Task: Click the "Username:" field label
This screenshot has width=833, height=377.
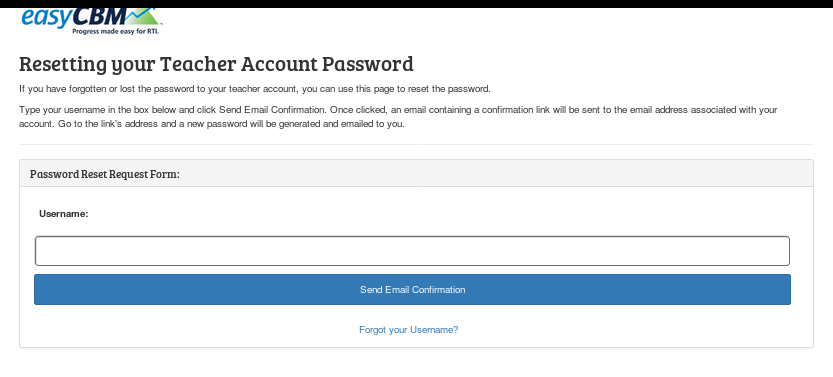Action: pyautogui.click(x=64, y=214)
